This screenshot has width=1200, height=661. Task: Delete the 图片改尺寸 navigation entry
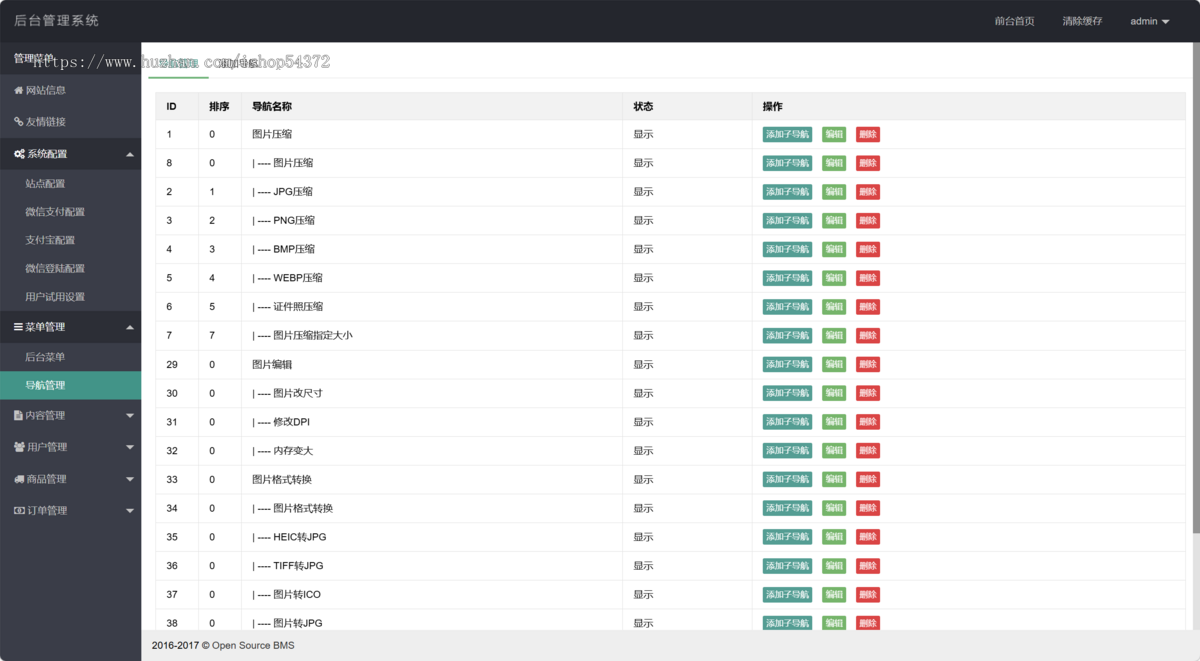(868, 393)
